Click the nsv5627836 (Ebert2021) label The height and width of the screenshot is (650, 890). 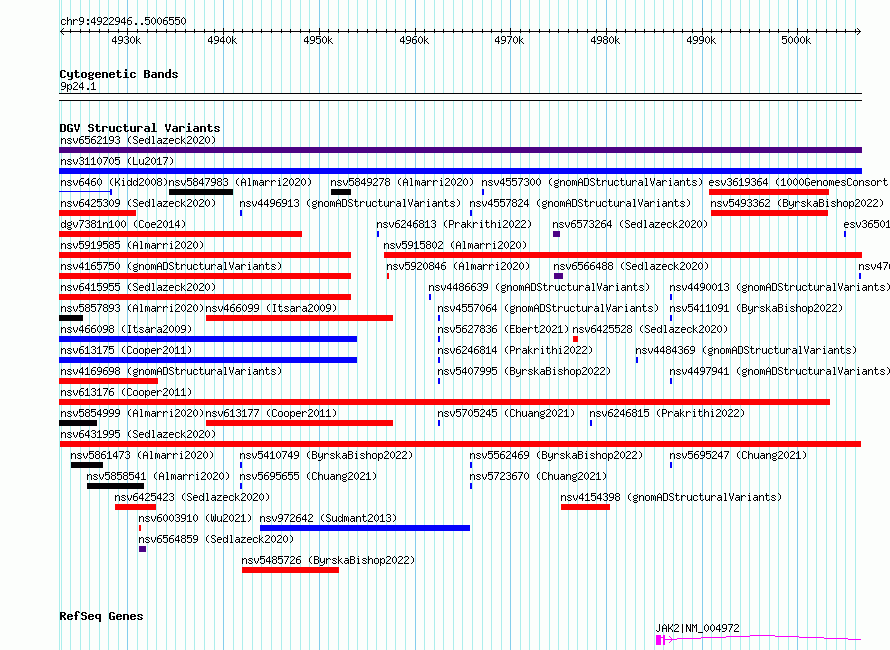(503, 329)
